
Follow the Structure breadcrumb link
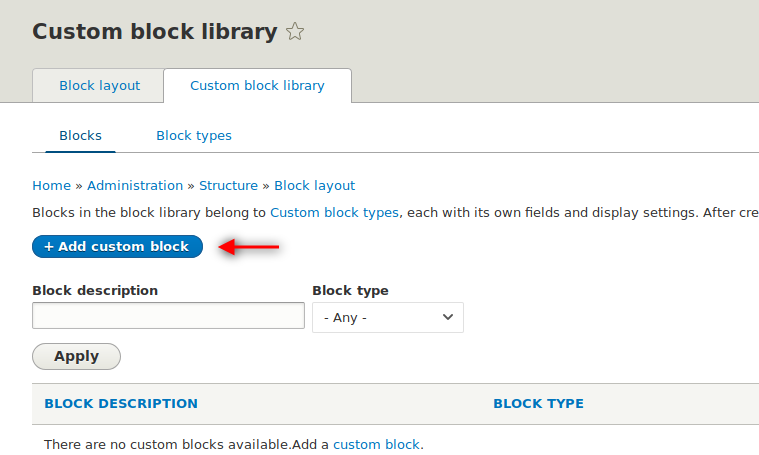click(x=228, y=185)
